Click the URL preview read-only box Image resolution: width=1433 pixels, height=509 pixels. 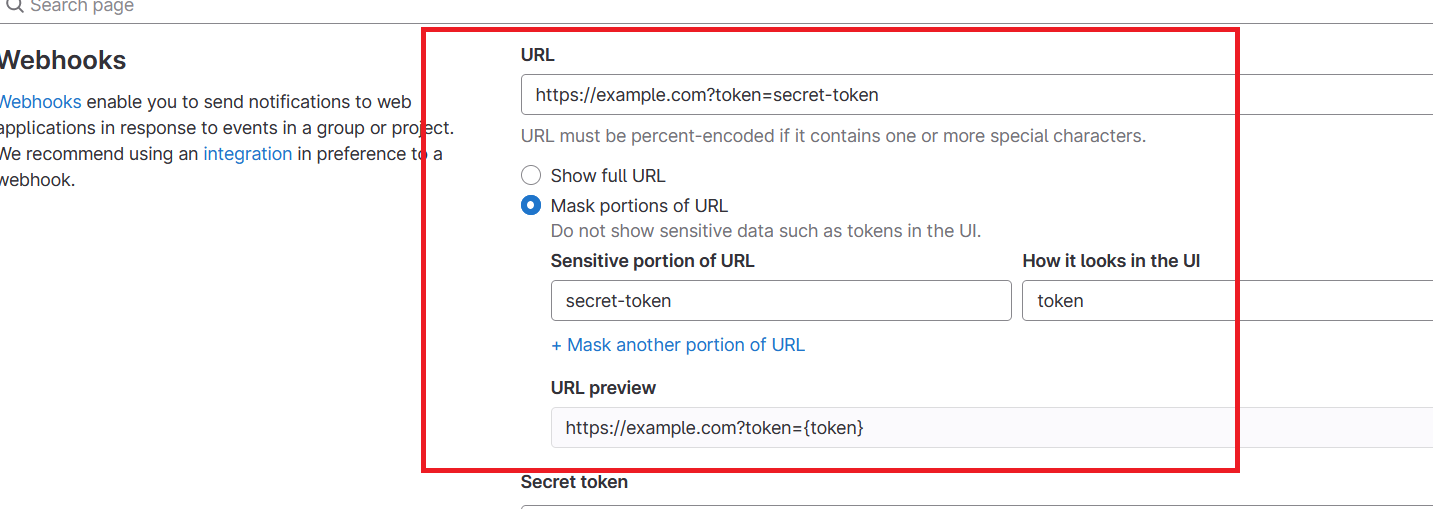pos(990,428)
